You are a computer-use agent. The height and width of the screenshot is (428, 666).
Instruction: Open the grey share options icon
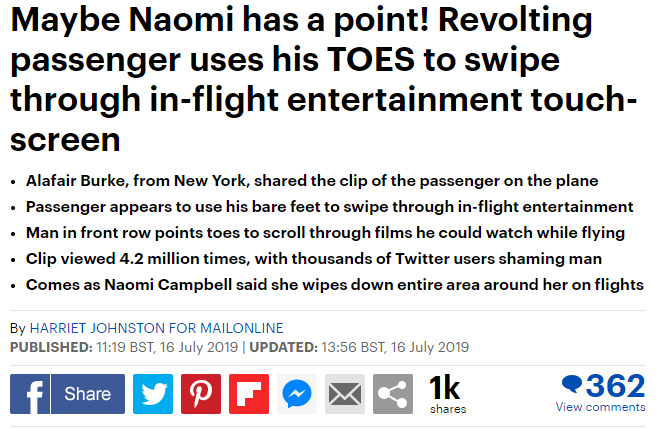click(x=393, y=394)
